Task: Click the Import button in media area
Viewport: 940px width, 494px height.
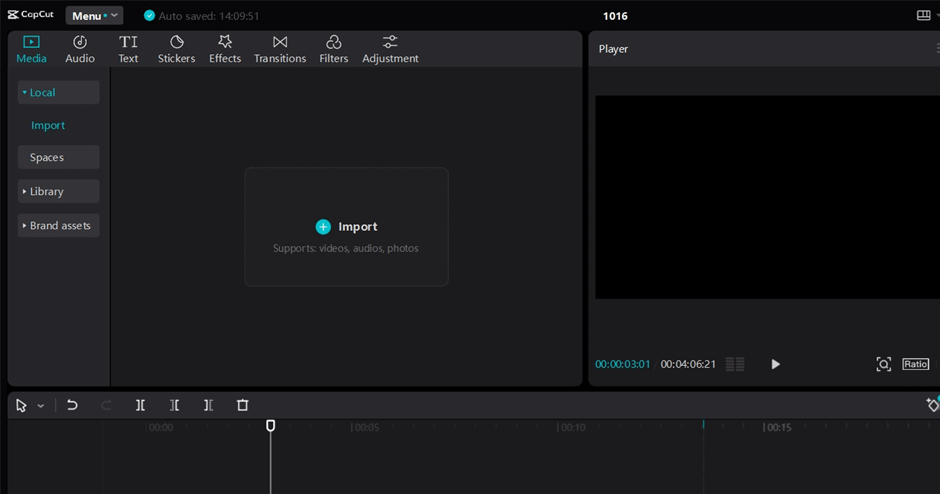Action: point(346,227)
